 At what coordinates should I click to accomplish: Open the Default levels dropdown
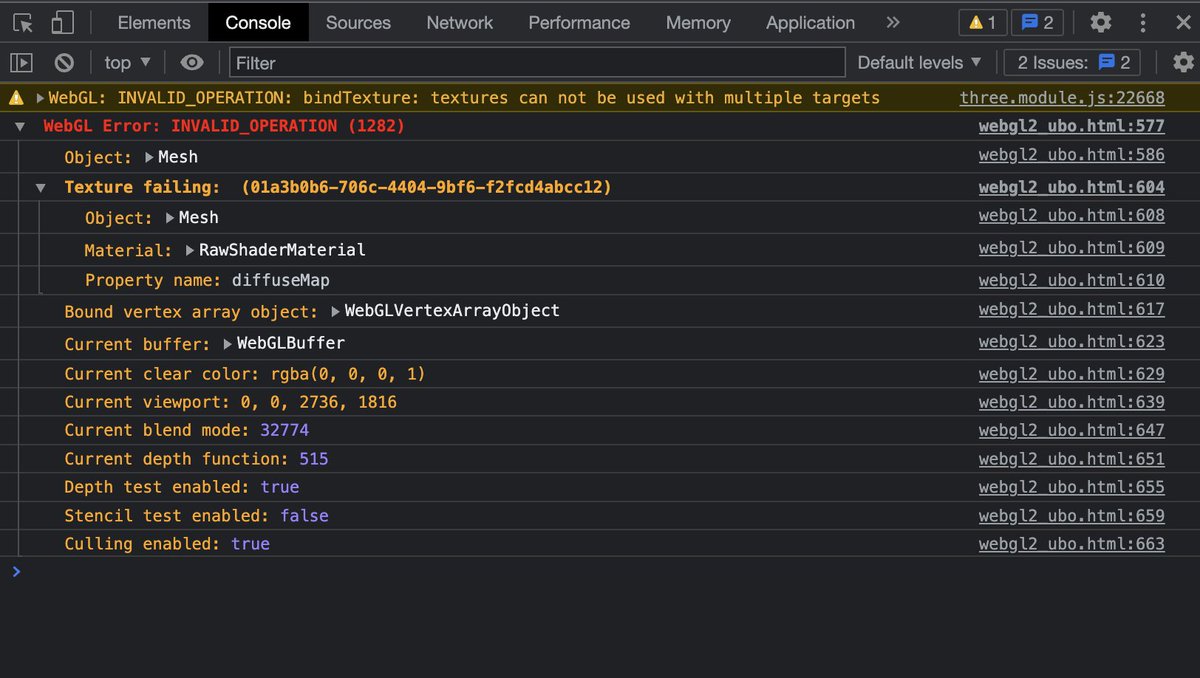[x=919, y=62]
